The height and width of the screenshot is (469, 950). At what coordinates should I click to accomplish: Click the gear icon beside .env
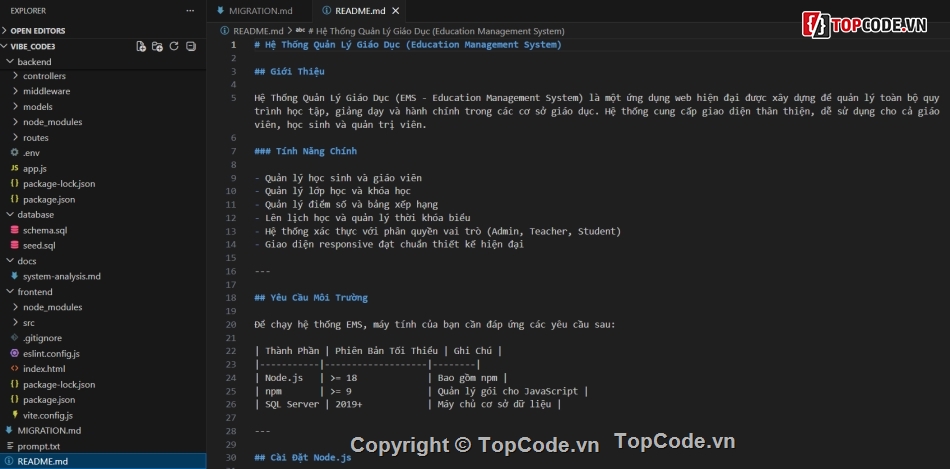click(15, 153)
